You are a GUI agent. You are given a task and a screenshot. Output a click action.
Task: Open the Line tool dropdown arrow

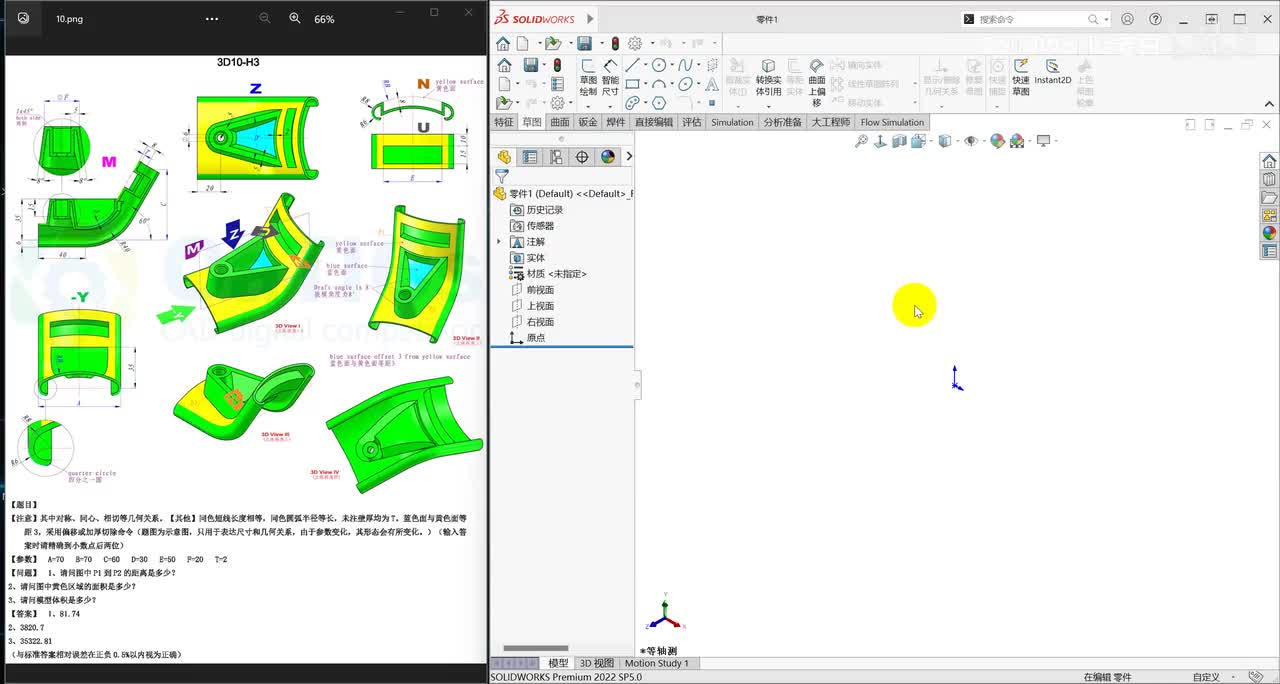(645, 65)
